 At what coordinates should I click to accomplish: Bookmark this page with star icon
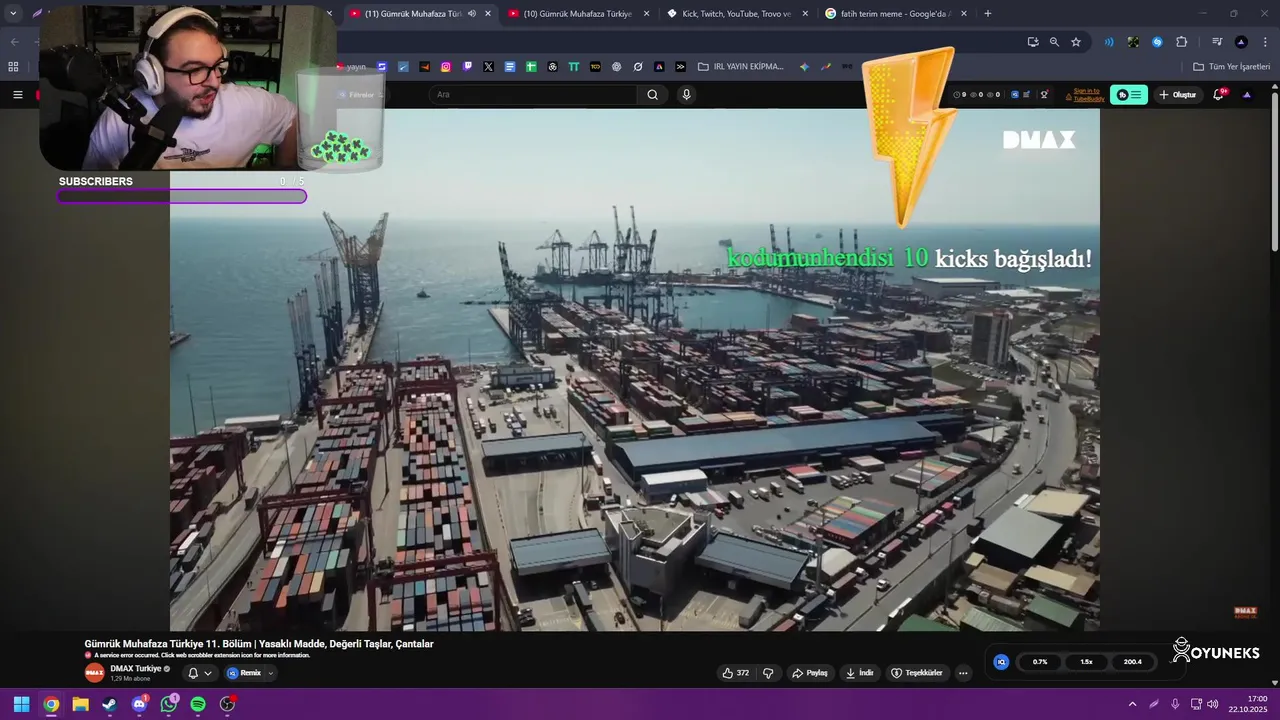(1076, 42)
